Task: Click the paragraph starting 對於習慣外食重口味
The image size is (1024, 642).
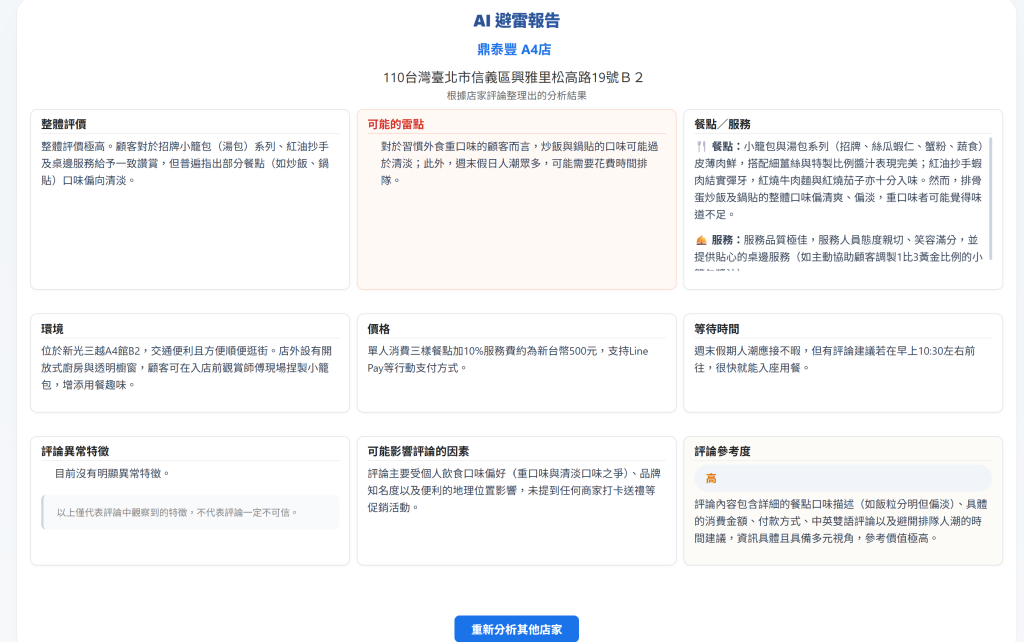Action: [x=520, y=163]
